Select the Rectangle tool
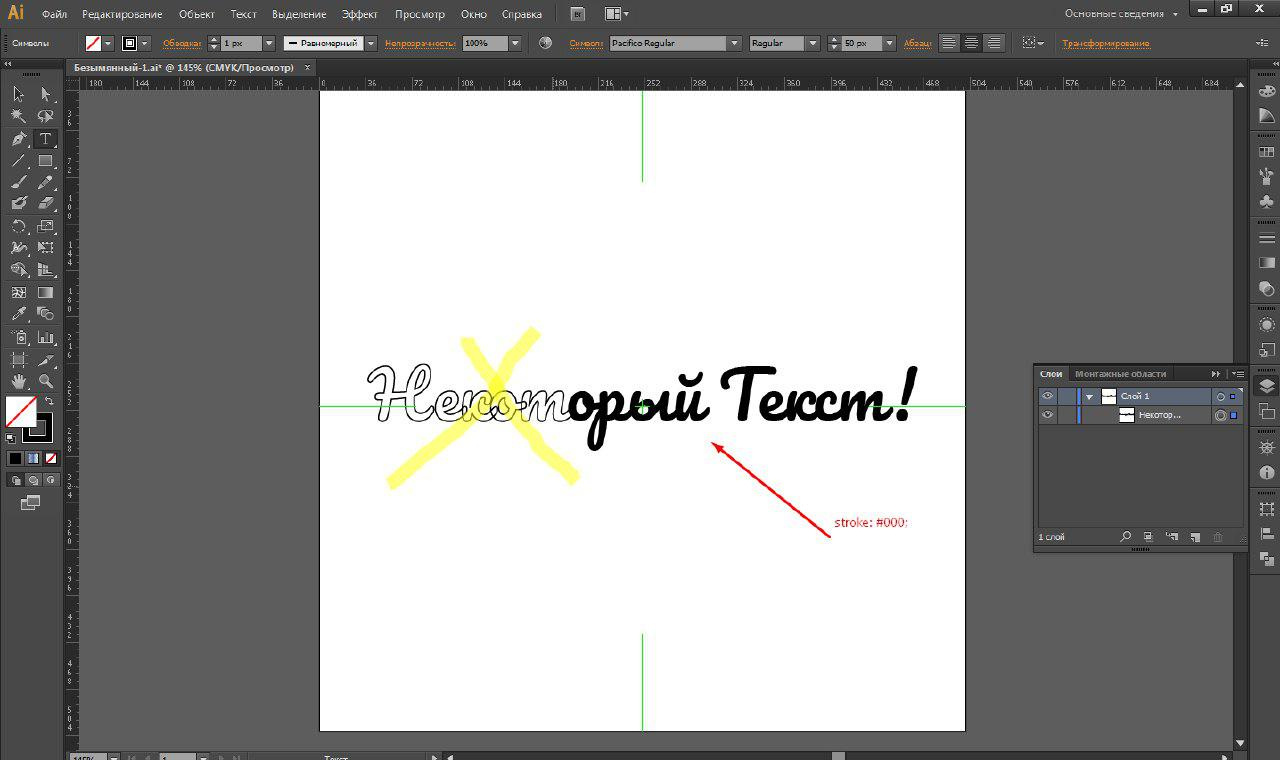Image resolution: width=1280 pixels, height=760 pixels. tap(45, 161)
